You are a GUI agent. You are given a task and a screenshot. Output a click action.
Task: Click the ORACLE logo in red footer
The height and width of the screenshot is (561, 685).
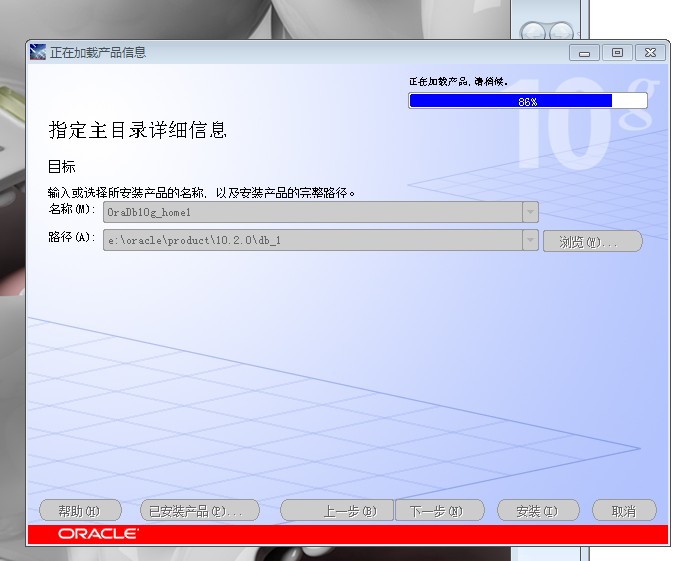[x=98, y=533]
